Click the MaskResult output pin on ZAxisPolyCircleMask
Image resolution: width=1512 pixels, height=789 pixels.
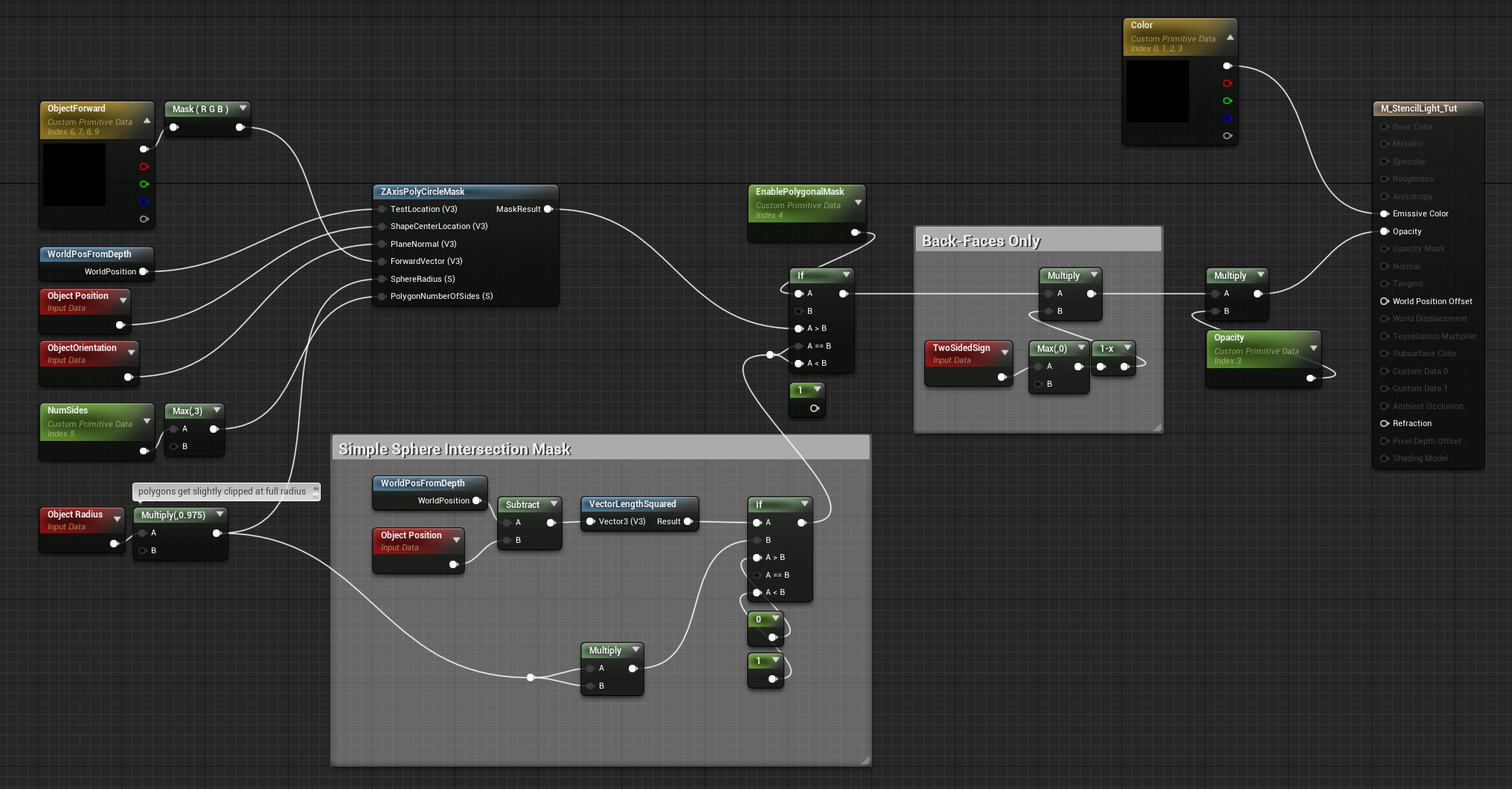point(548,209)
